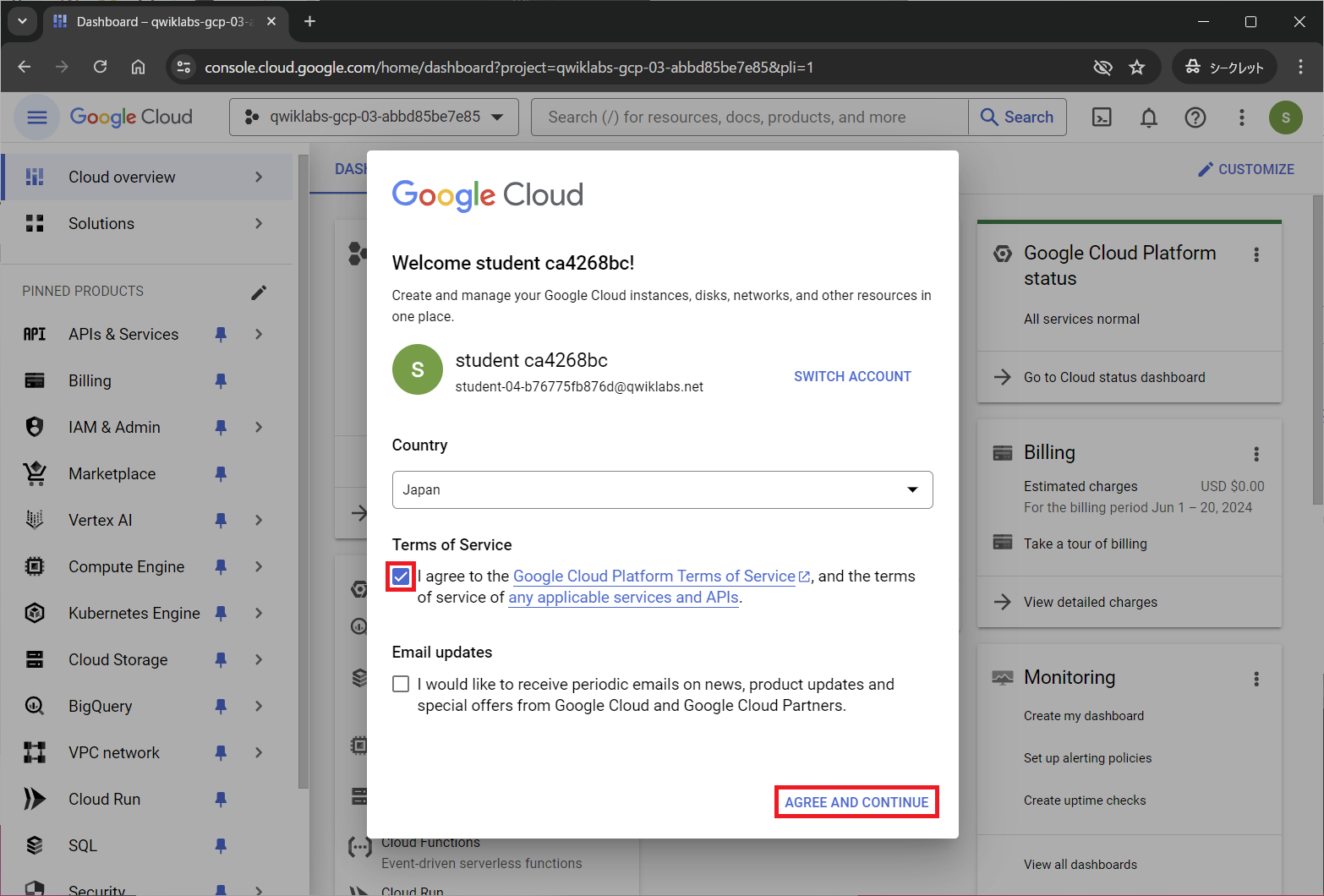Expand the IAM & Admin submenu chevron
Viewport: 1324px width, 896px height.
click(x=259, y=428)
